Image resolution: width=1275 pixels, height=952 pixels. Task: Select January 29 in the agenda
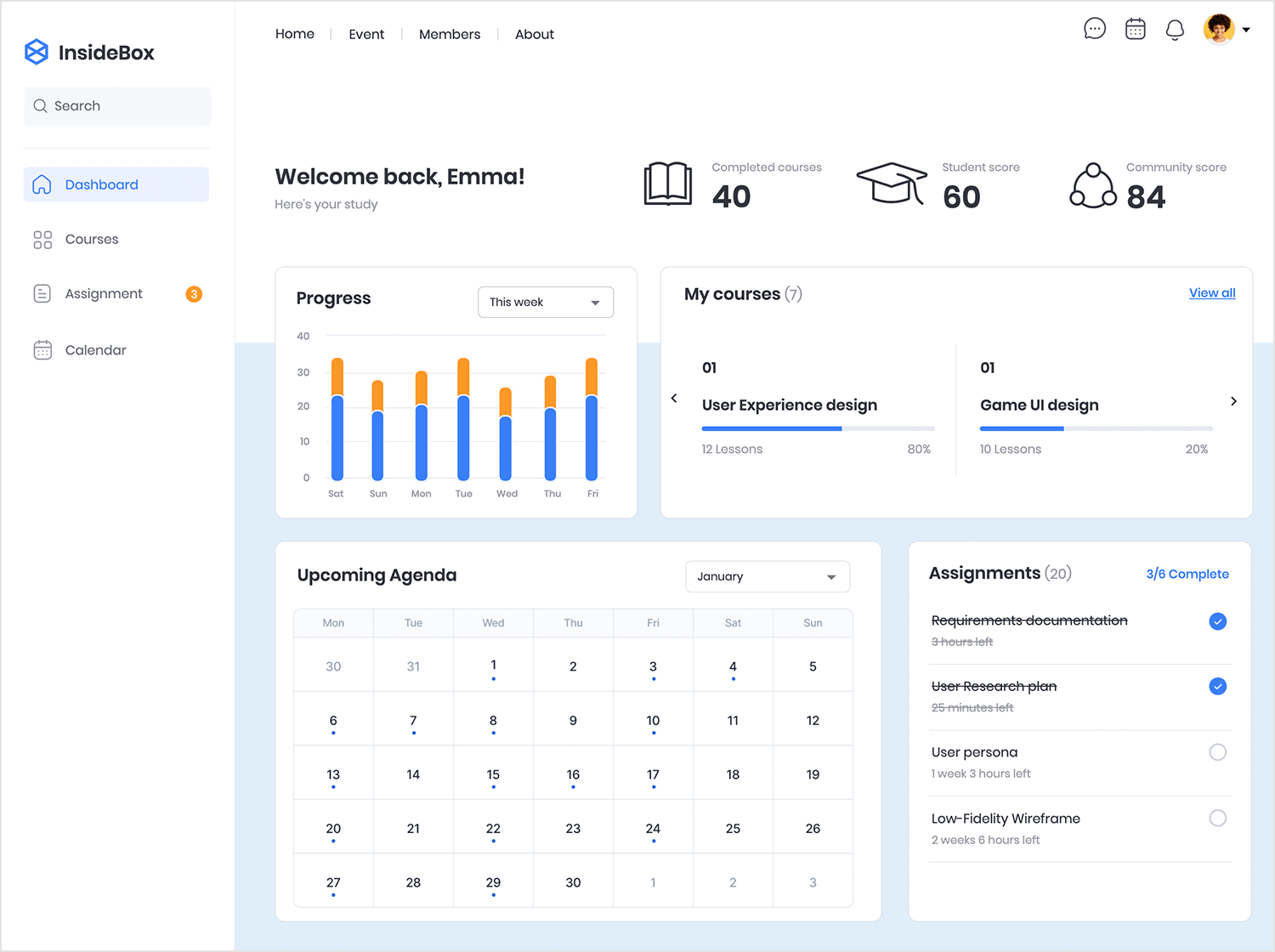494,882
